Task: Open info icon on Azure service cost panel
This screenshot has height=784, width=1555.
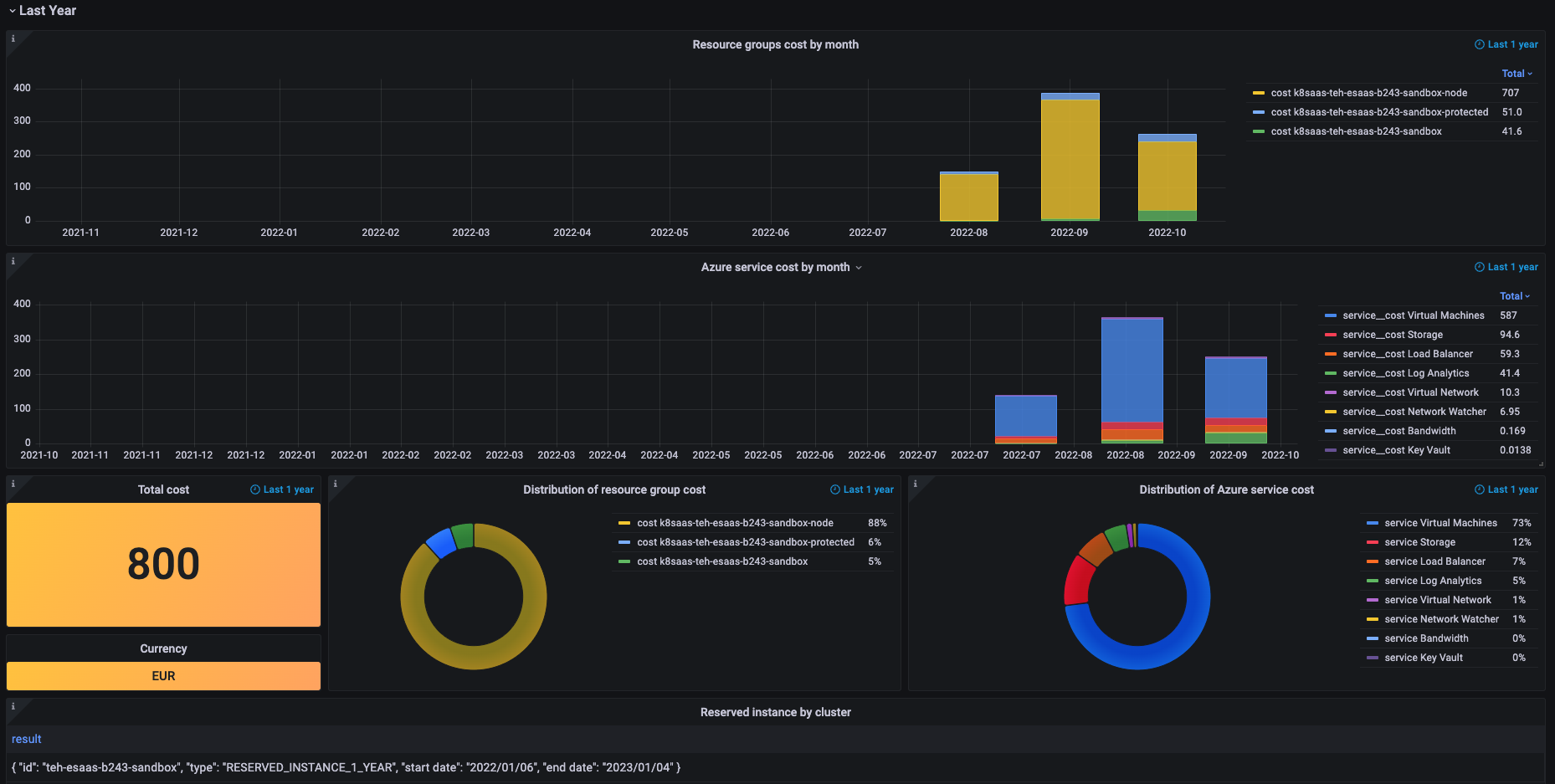Action: 13,261
